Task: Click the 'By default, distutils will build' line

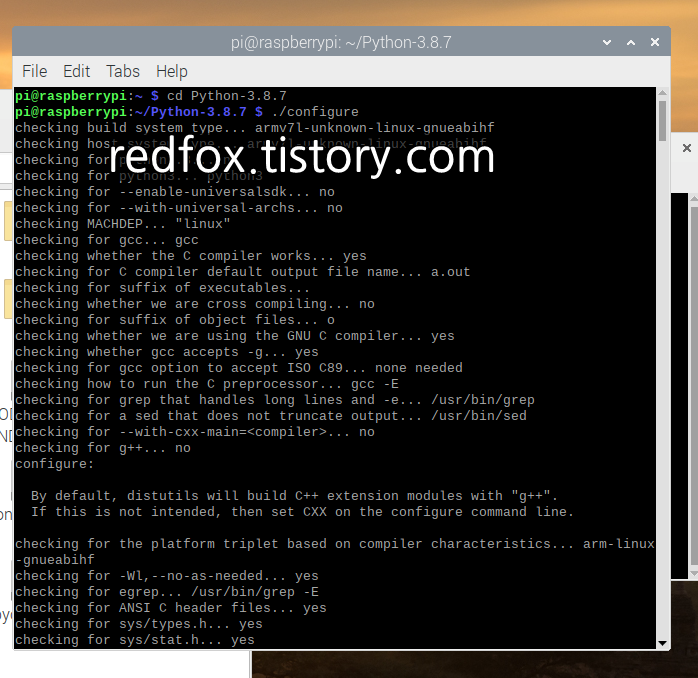Action: (294, 496)
